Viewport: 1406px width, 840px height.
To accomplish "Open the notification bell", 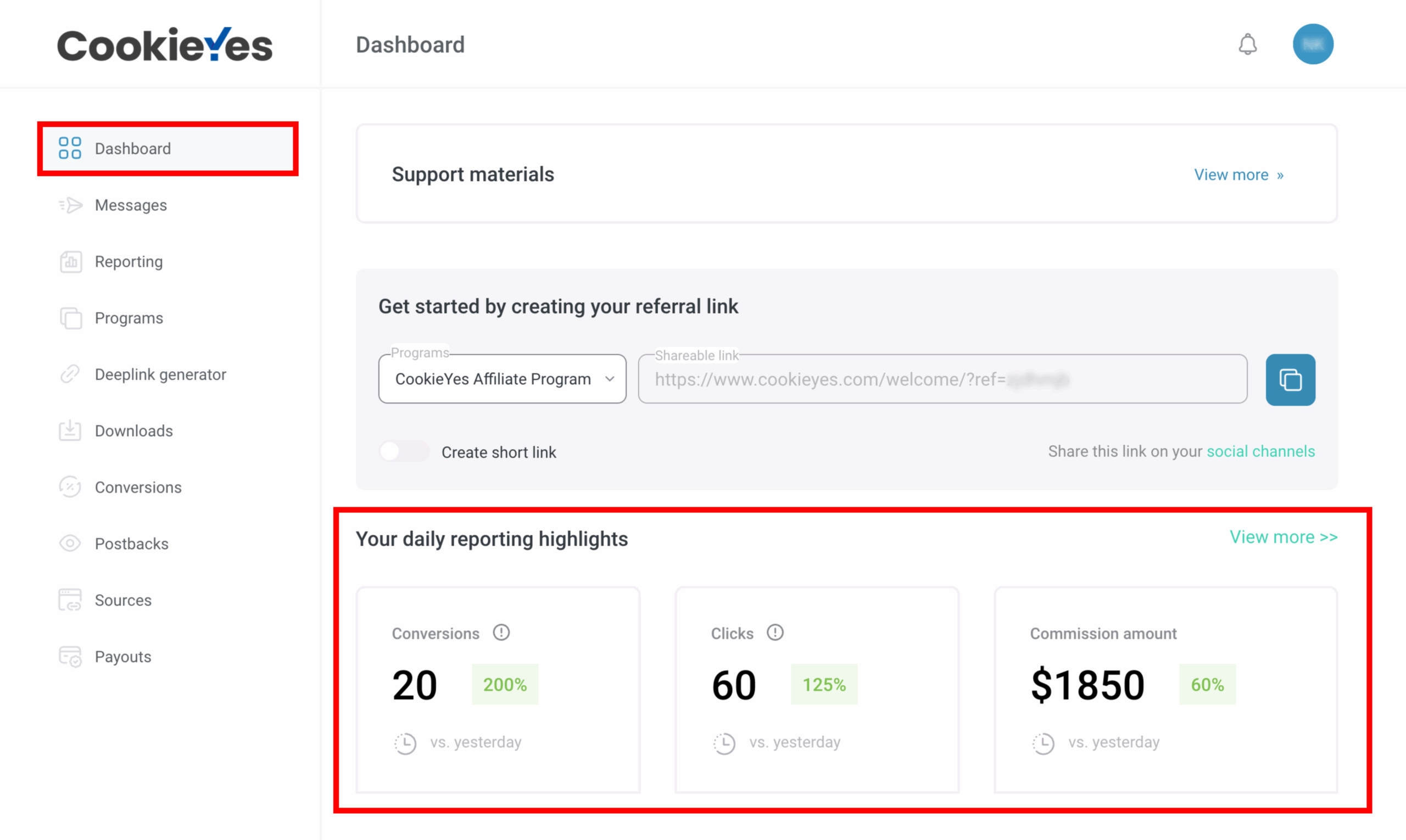I will click(1248, 44).
